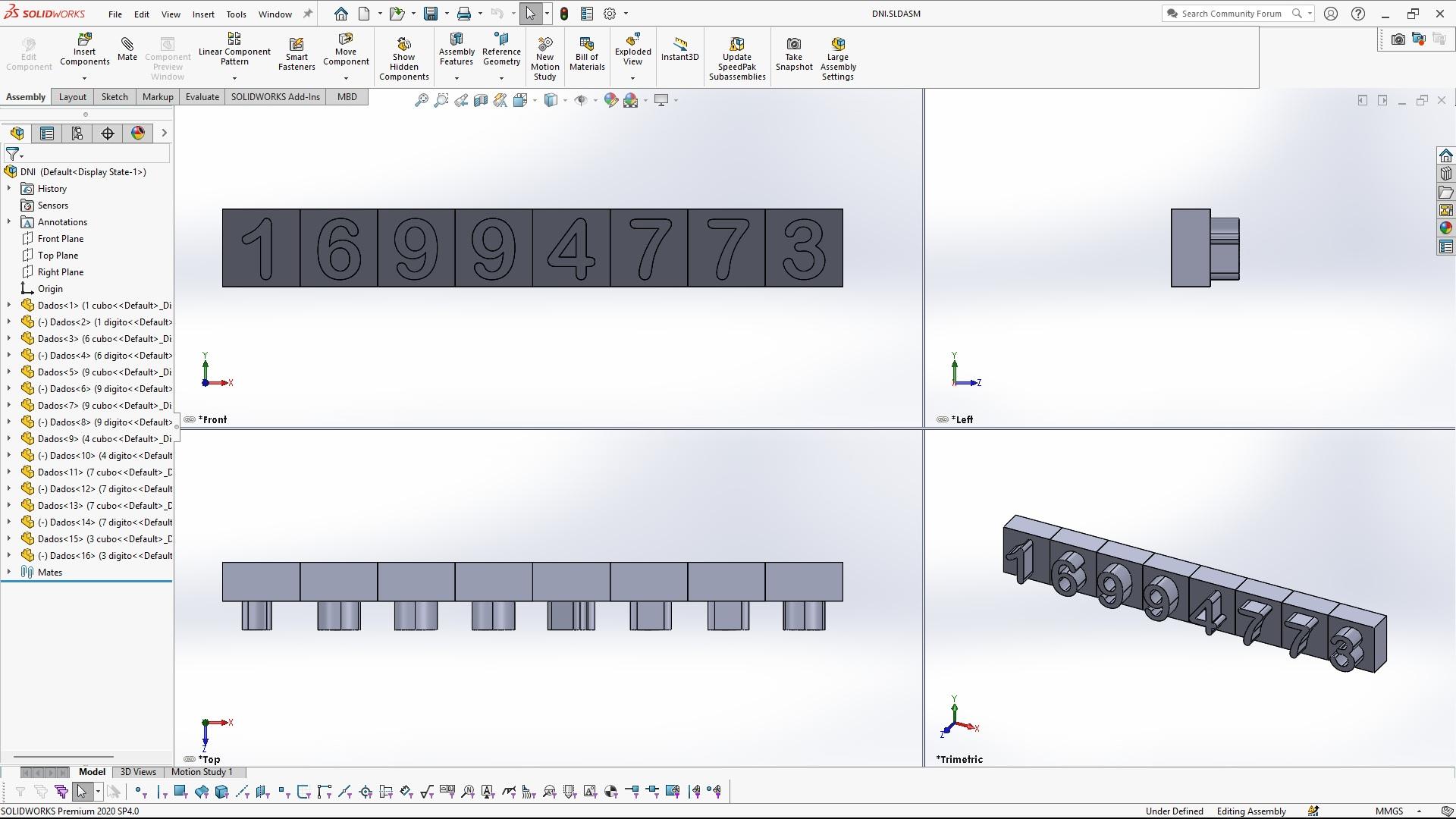Image resolution: width=1456 pixels, height=819 pixels.
Task: Open Reference Geometry tool
Action: click(501, 50)
